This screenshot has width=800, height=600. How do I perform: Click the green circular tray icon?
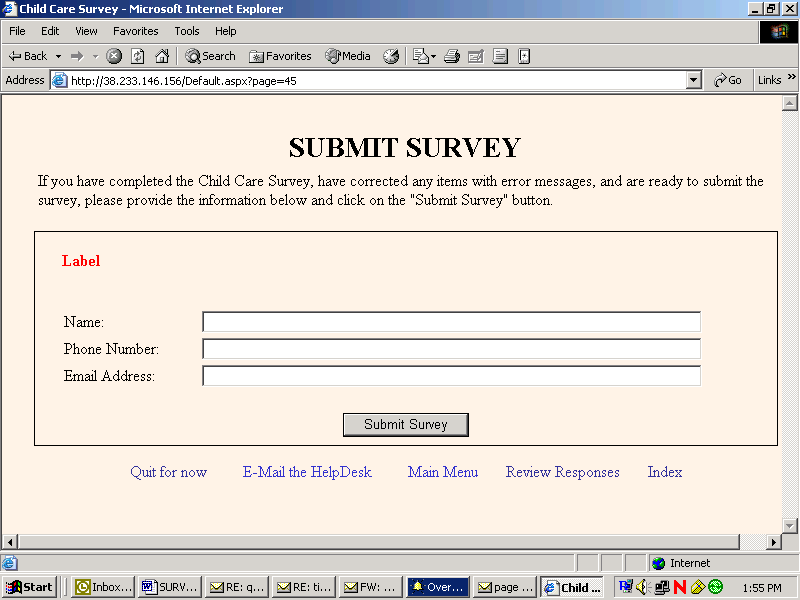716,587
